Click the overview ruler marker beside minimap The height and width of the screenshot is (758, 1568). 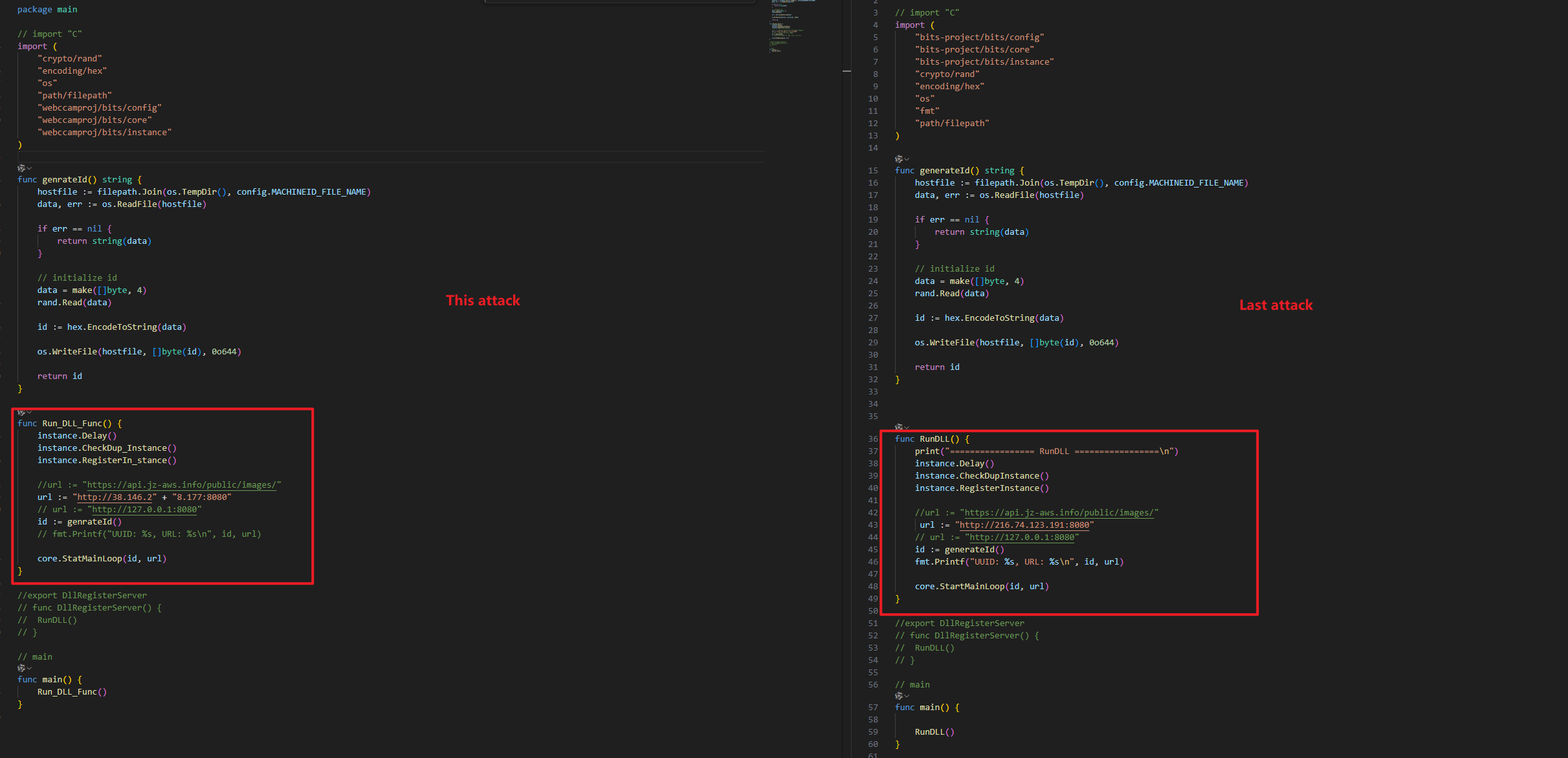tap(846, 70)
